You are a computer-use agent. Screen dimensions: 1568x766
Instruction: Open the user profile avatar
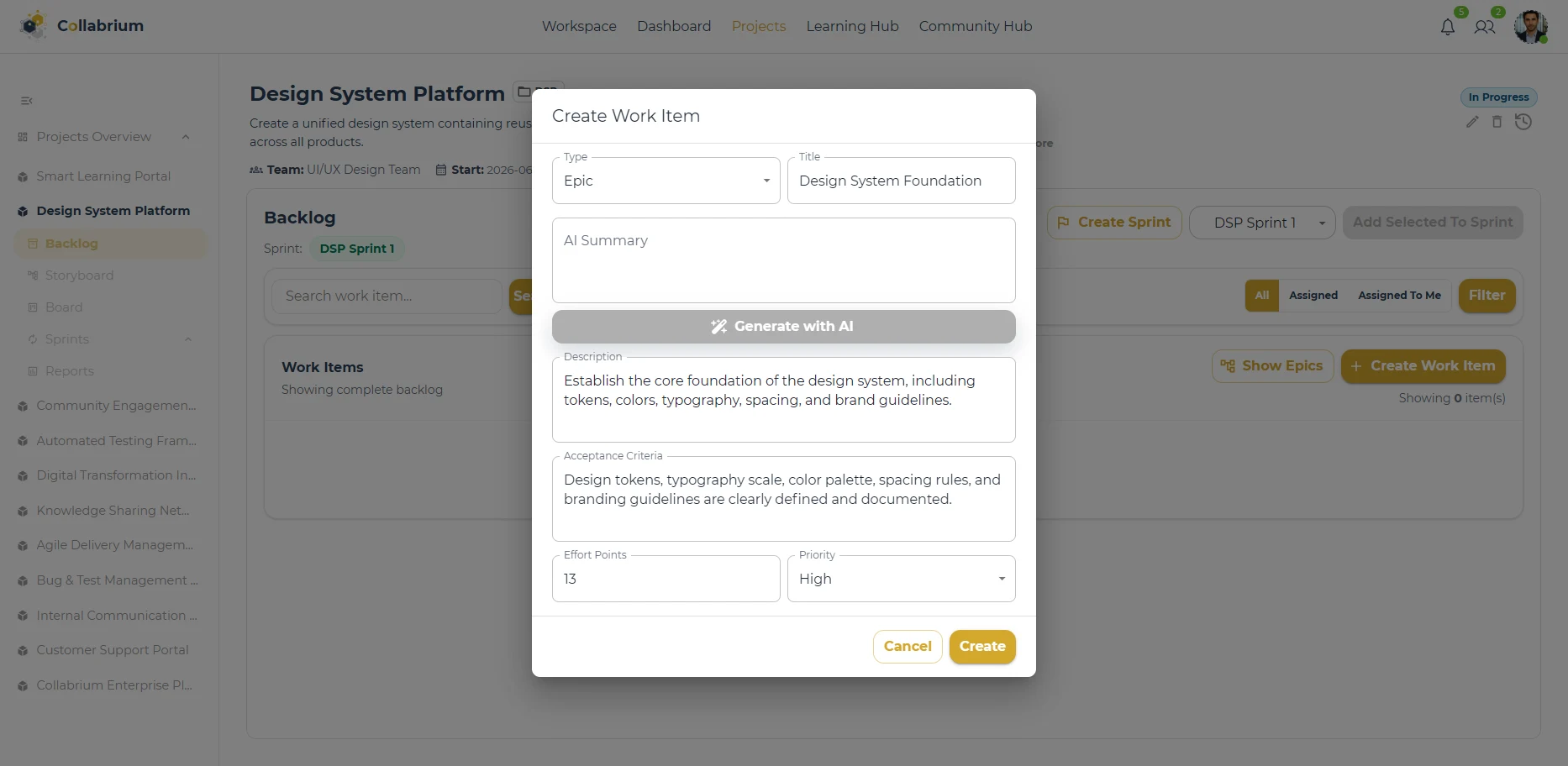(1530, 26)
